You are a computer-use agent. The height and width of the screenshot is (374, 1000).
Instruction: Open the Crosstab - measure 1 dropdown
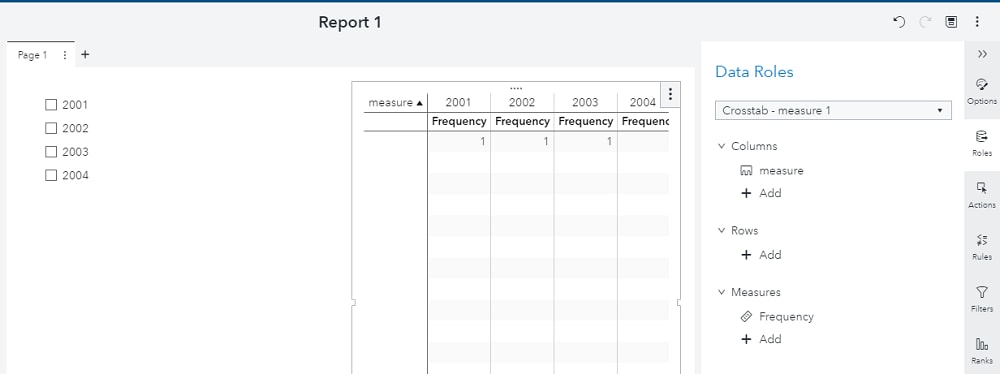(x=833, y=110)
